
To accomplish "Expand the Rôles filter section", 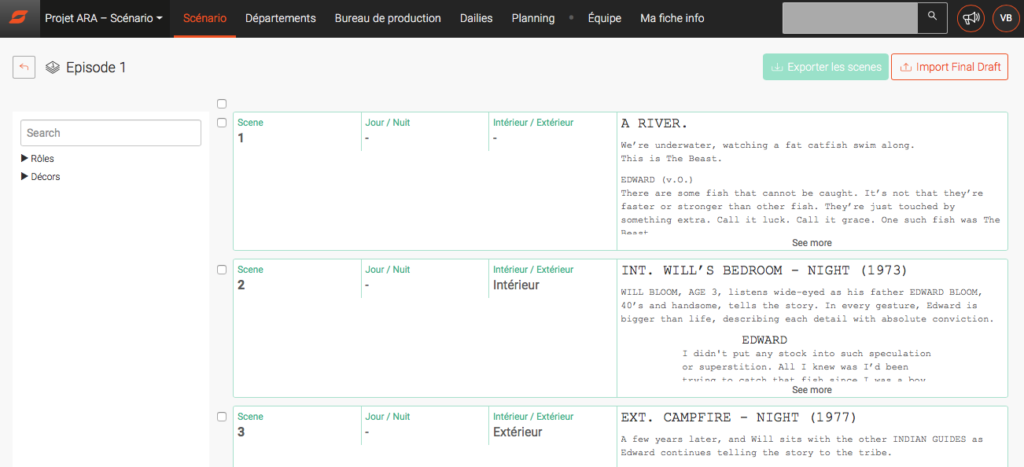I will [x=38, y=158].
